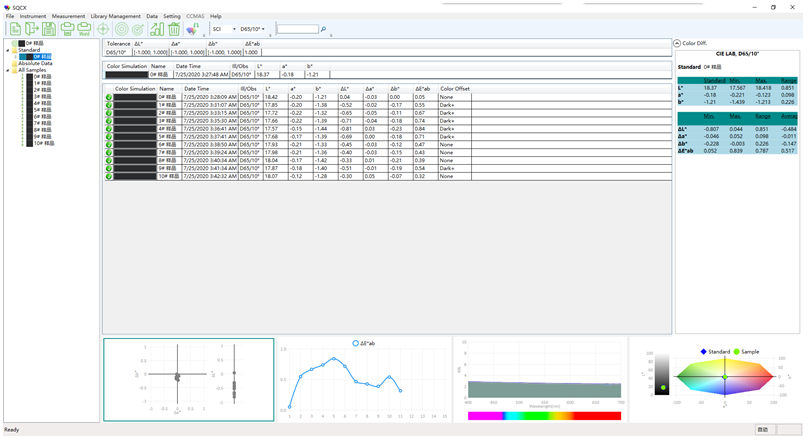
Task: Click the bar chart statistics icon
Action: (157, 30)
